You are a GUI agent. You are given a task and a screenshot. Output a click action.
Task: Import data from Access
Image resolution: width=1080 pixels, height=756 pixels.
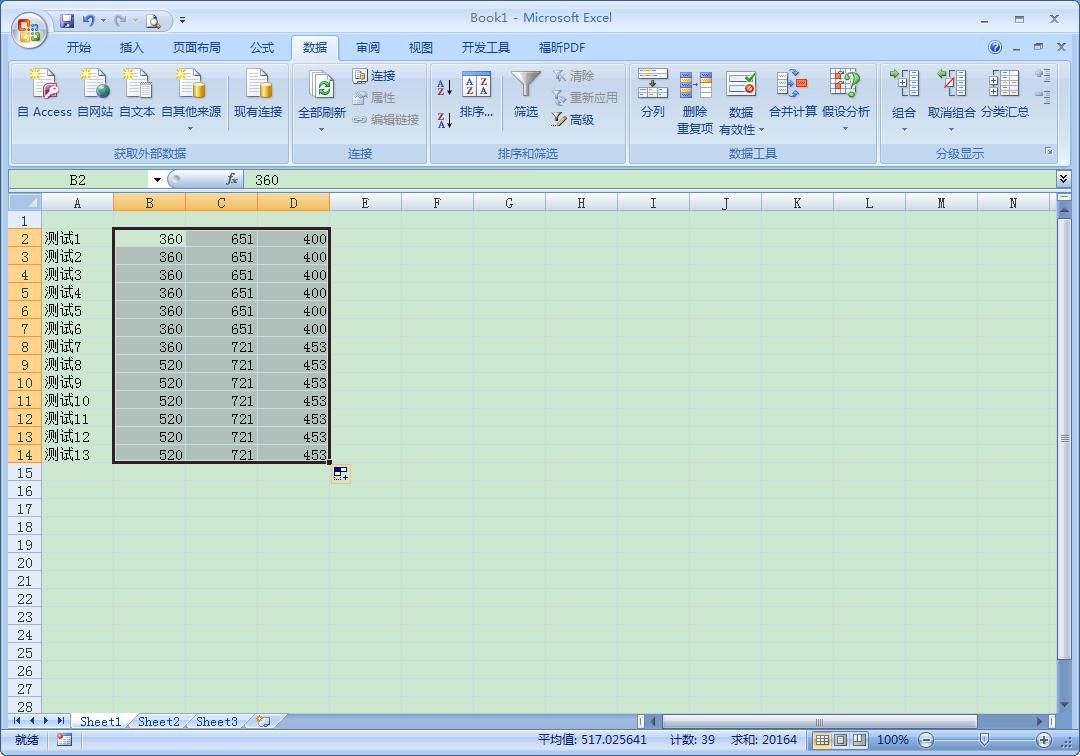pos(44,94)
